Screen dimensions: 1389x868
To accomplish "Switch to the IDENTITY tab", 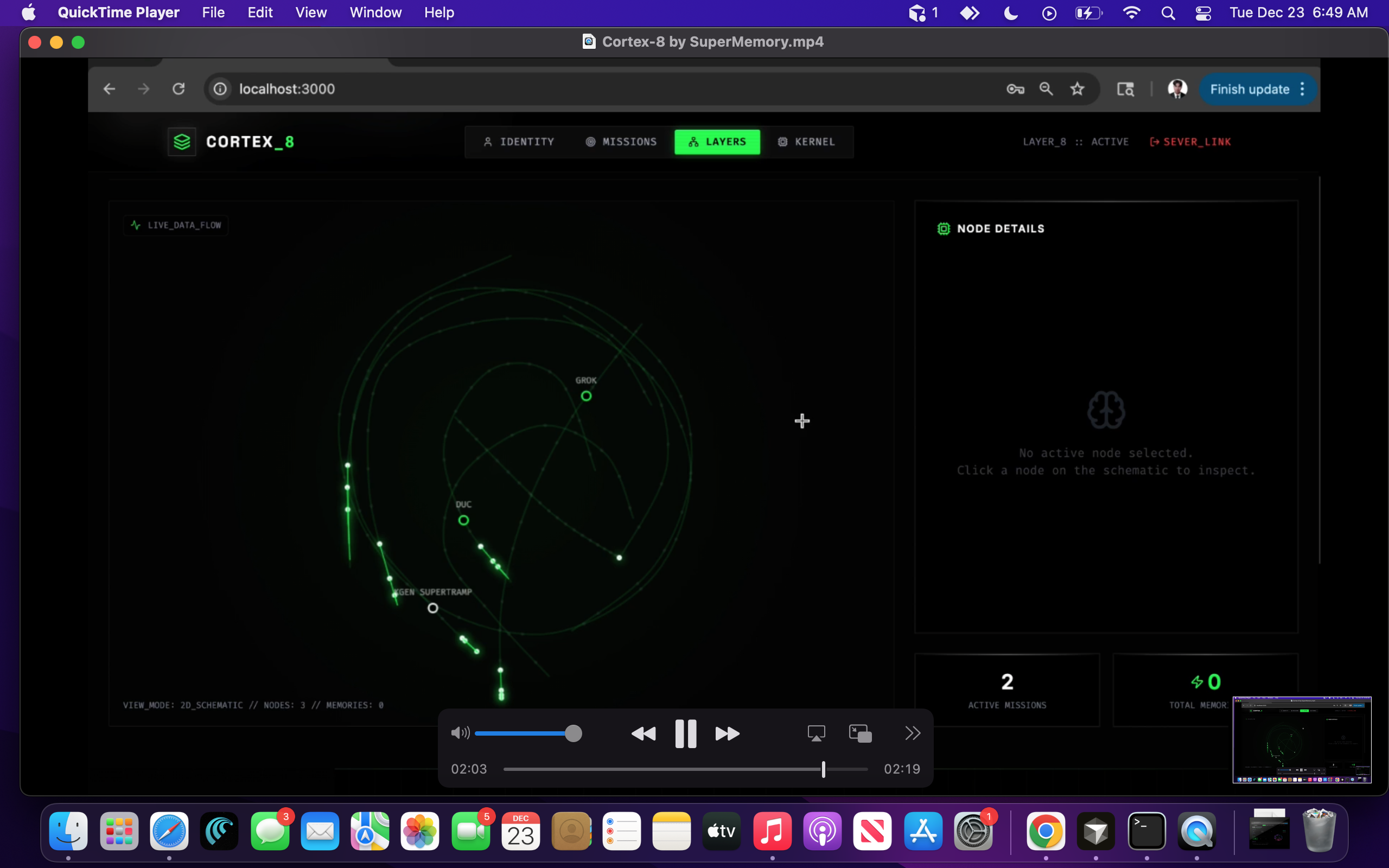I will pyautogui.click(x=519, y=142).
